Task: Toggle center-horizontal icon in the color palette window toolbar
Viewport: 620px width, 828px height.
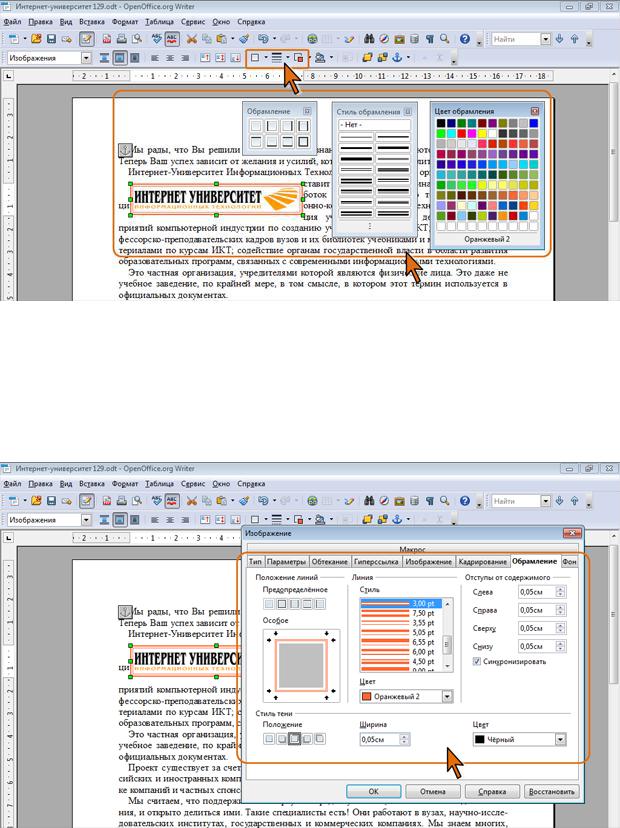Action: (170, 58)
